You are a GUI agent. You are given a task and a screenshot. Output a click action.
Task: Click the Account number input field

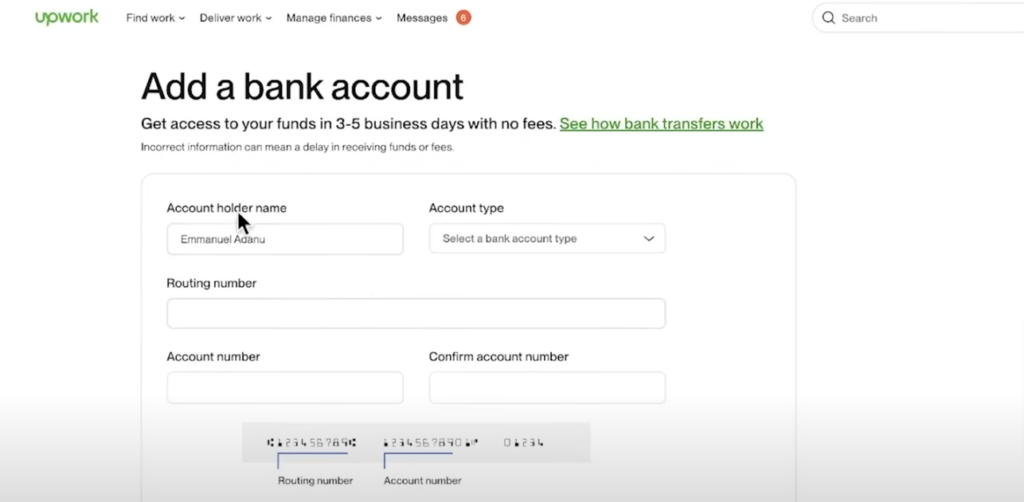(x=285, y=388)
